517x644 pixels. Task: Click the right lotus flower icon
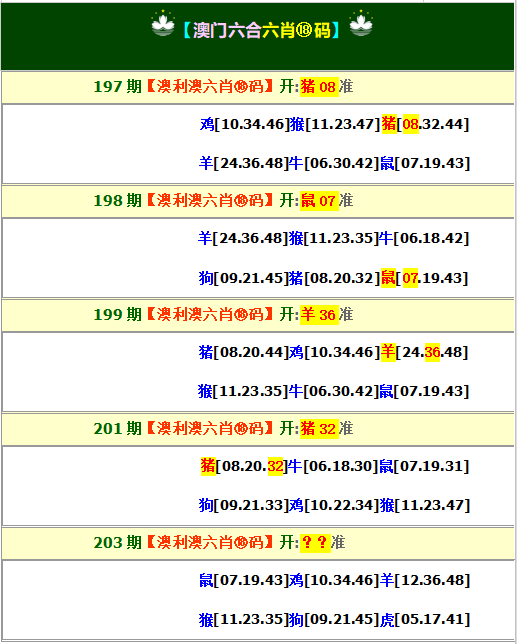tap(361, 24)
